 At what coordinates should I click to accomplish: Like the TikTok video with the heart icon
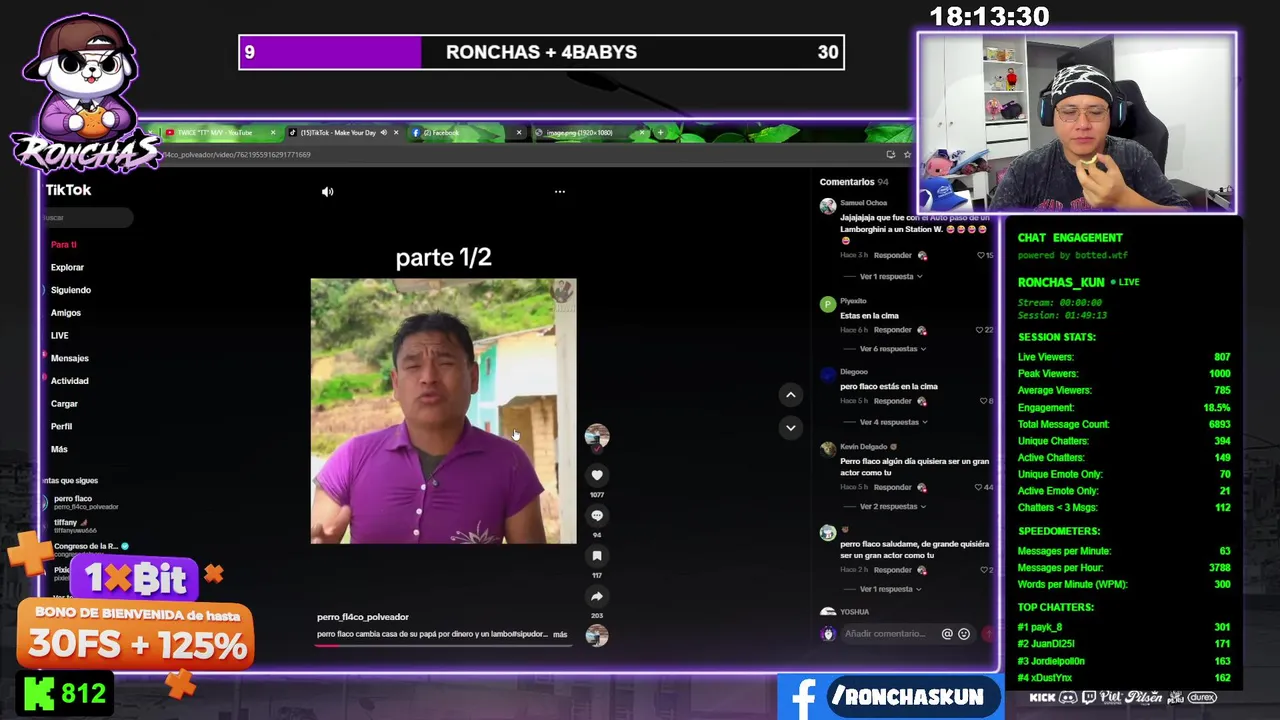pos(597,476)
